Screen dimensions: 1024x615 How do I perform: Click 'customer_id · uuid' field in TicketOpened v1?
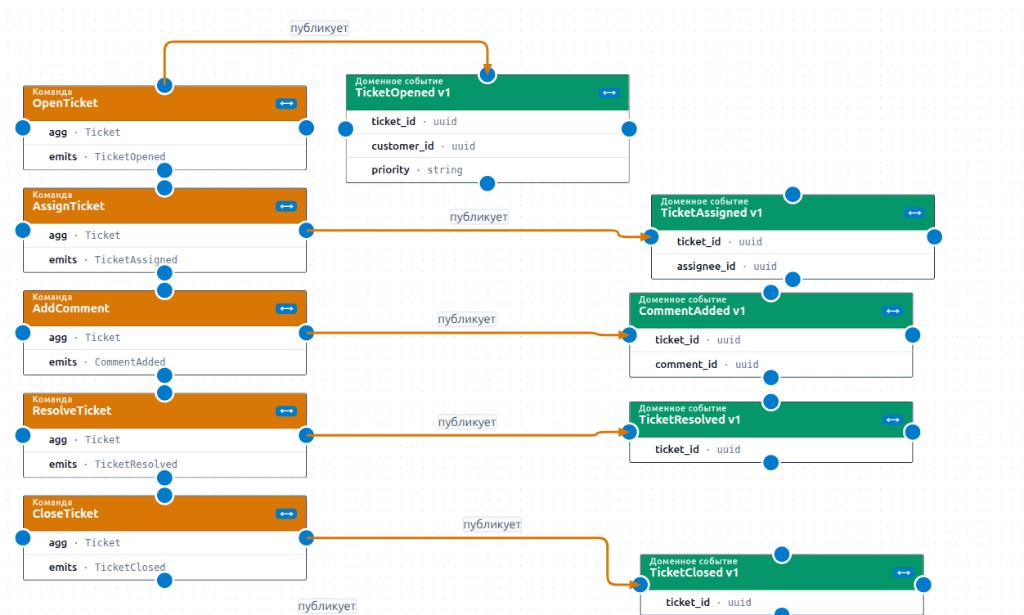pyautogui.click(x=487, y=146)
